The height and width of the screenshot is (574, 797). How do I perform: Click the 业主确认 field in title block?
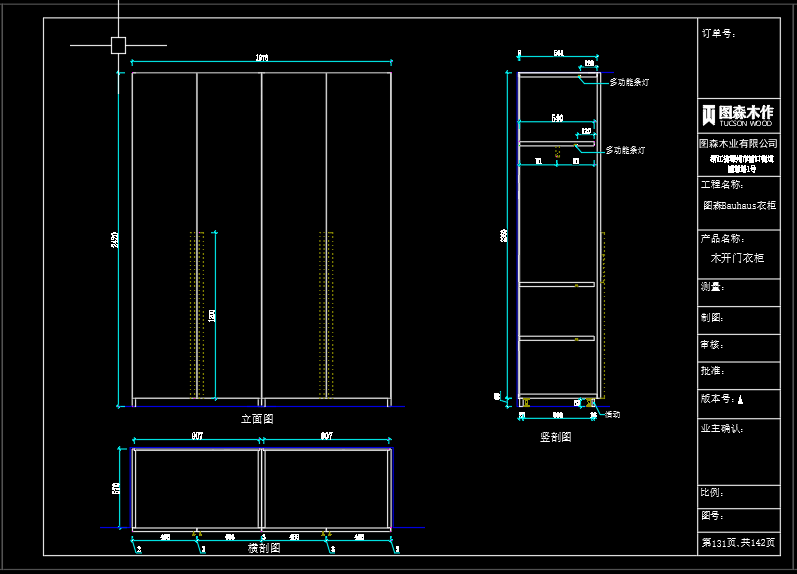722,428
